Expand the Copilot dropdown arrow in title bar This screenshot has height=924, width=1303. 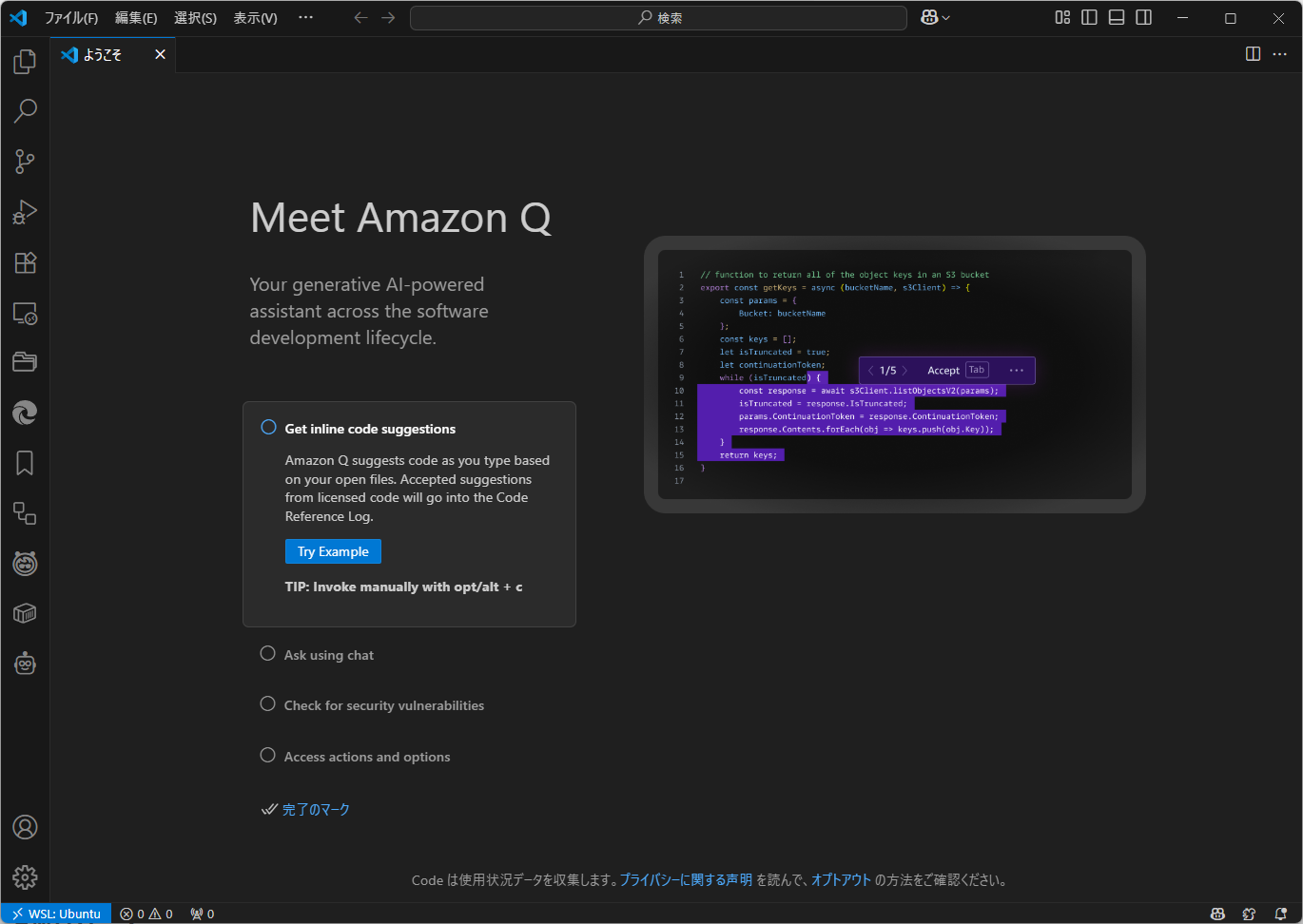[945, 18]
